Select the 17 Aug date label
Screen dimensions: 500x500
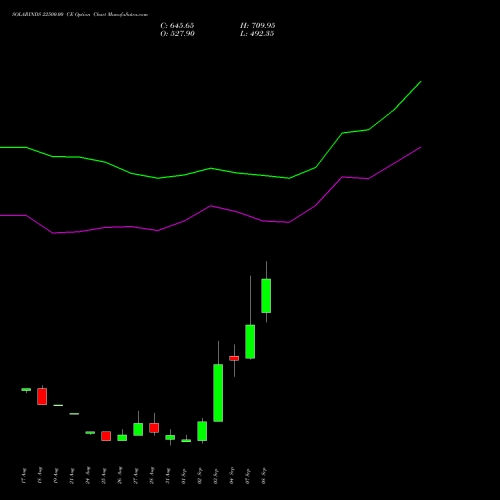pyautogui.click(x=24, y=476)
